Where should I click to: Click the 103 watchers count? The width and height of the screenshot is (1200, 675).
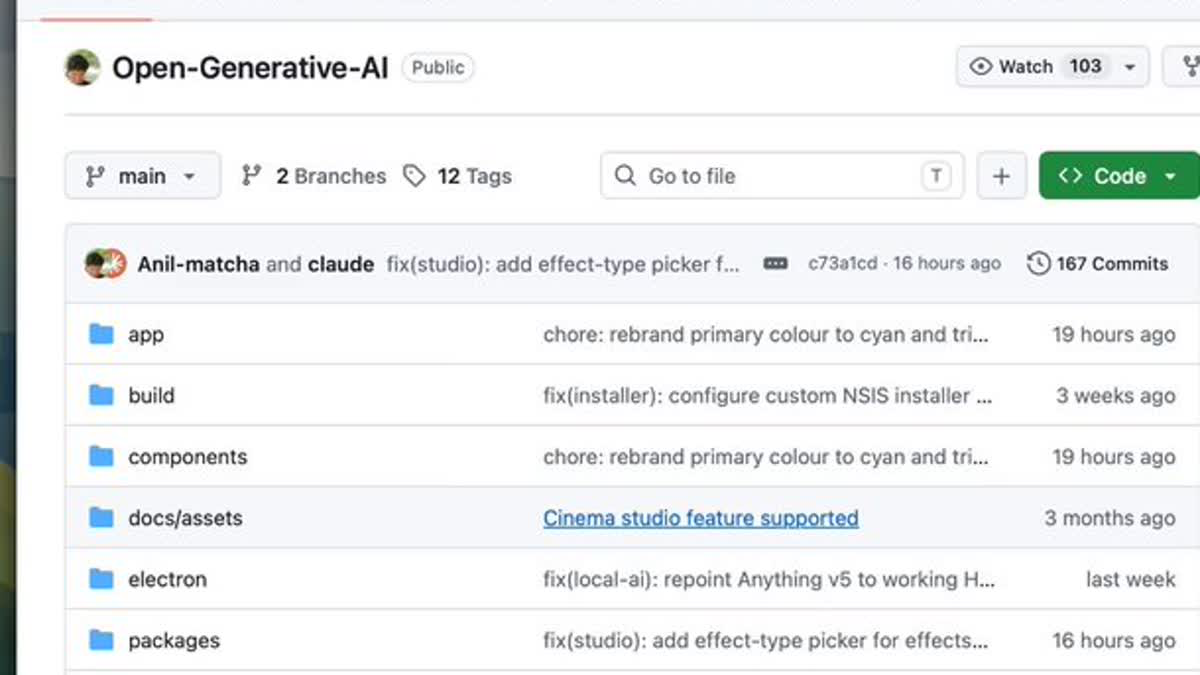[x=1085, y=66]
